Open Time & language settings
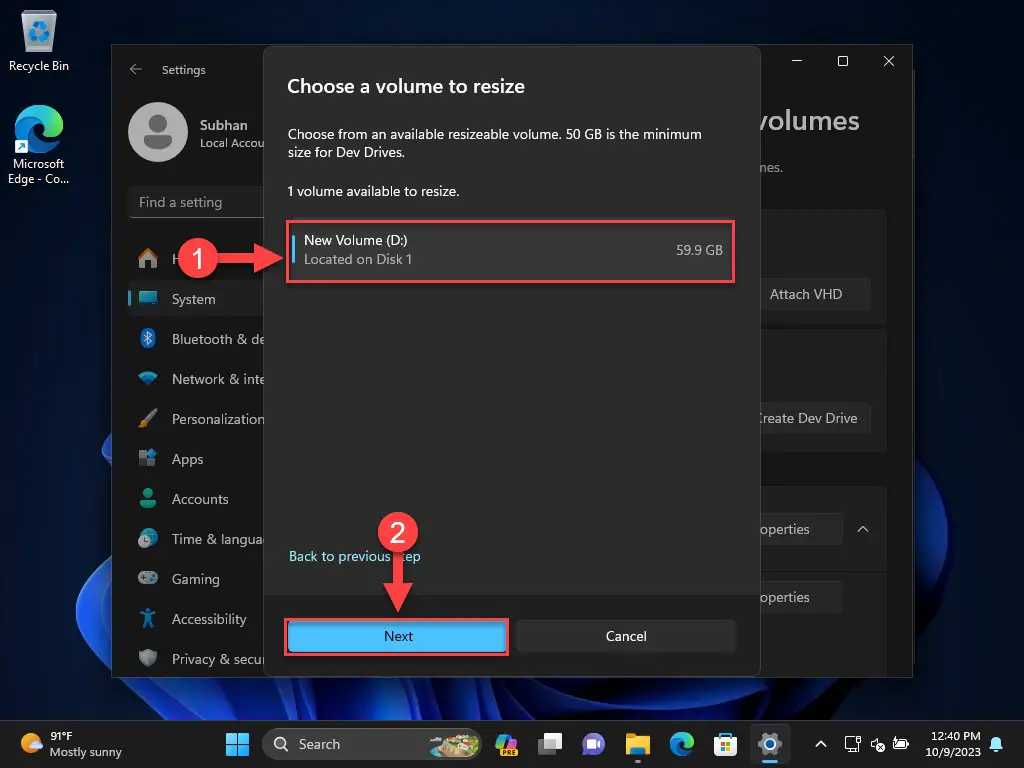The height and width of the screenshot is (768, 1024). [196, 539]
